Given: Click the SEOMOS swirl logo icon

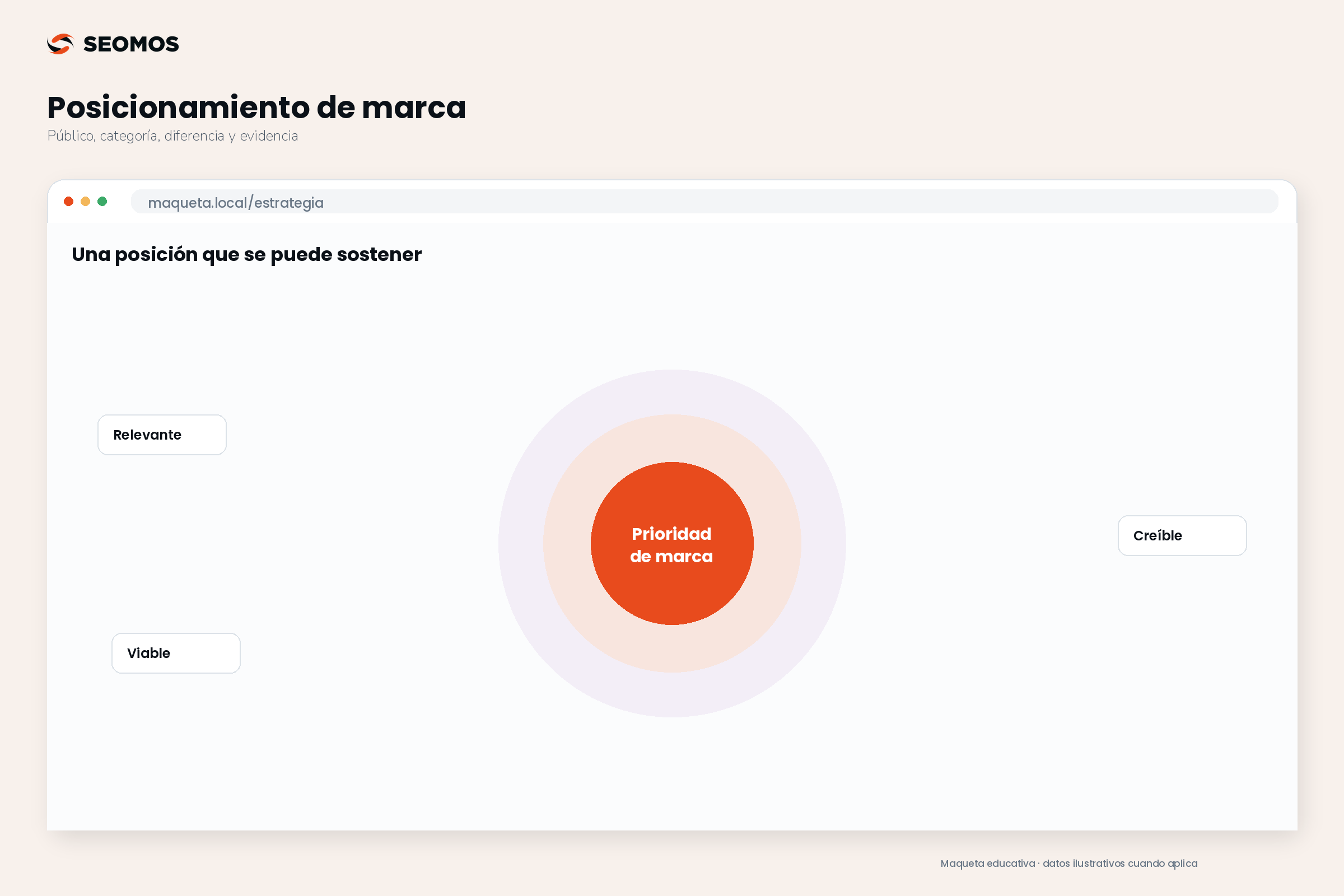Looking at the screenshot, I should click(60, 44).
